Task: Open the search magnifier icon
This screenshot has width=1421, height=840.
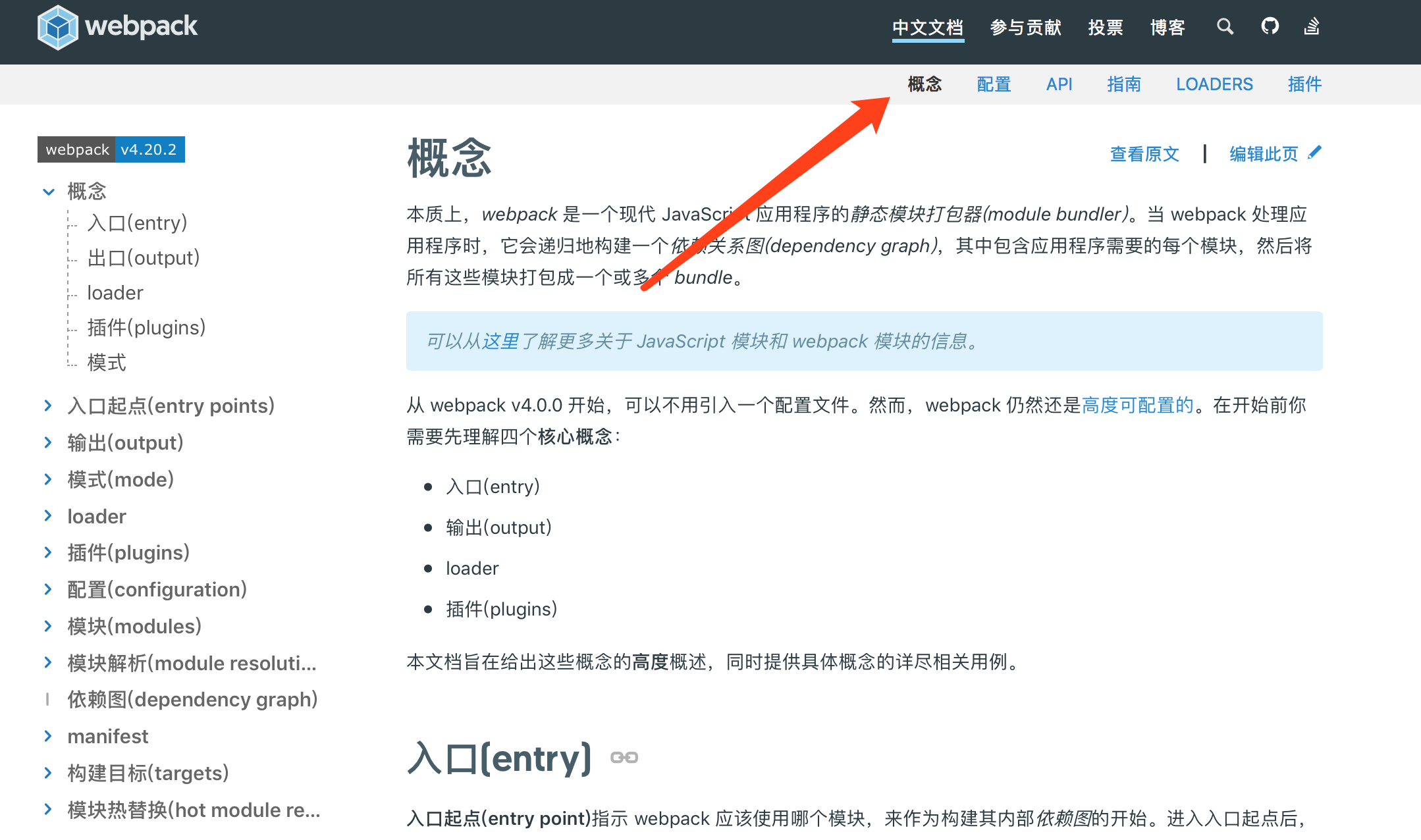Action: pyautogui.click(x=1225, y=26)
